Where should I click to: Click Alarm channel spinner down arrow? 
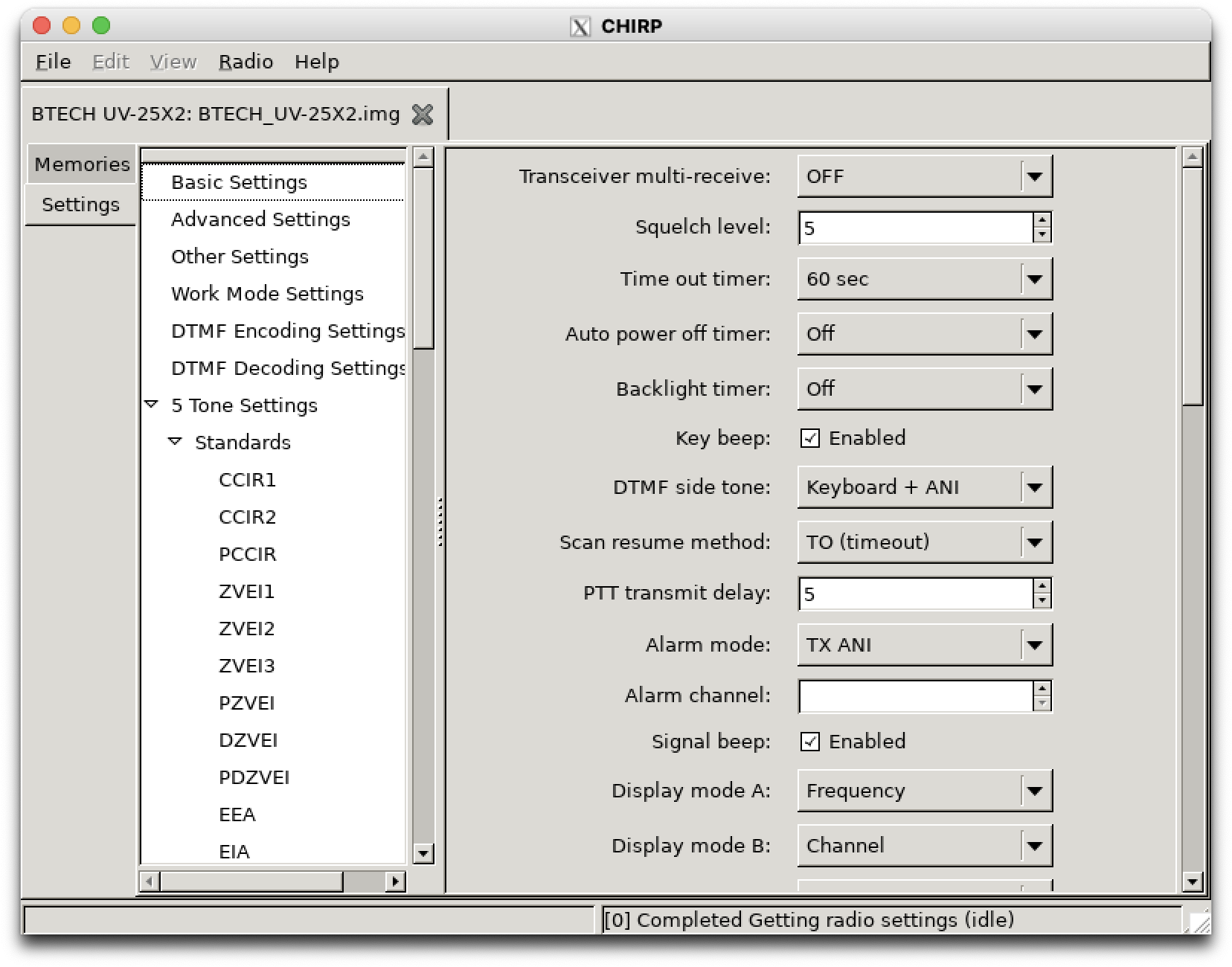1042,704
